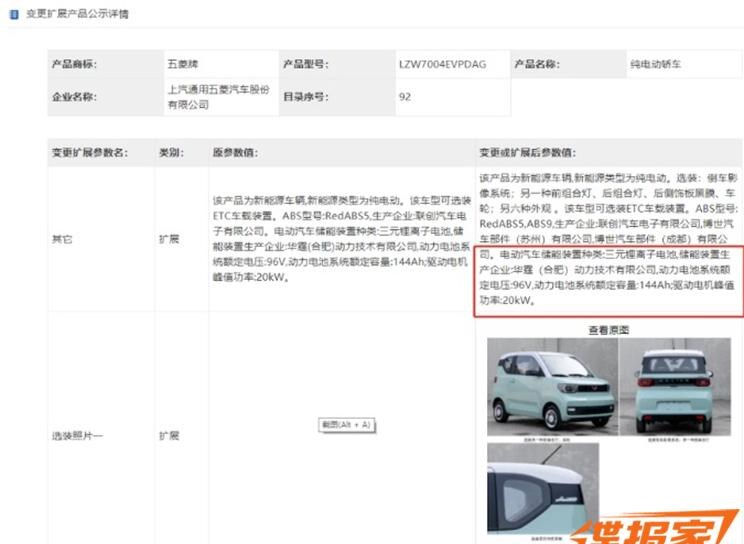Image resolution: width=744 pixels, height=544 pixels.
Task: Click the 产品型号 label
Action: [306, 64]
